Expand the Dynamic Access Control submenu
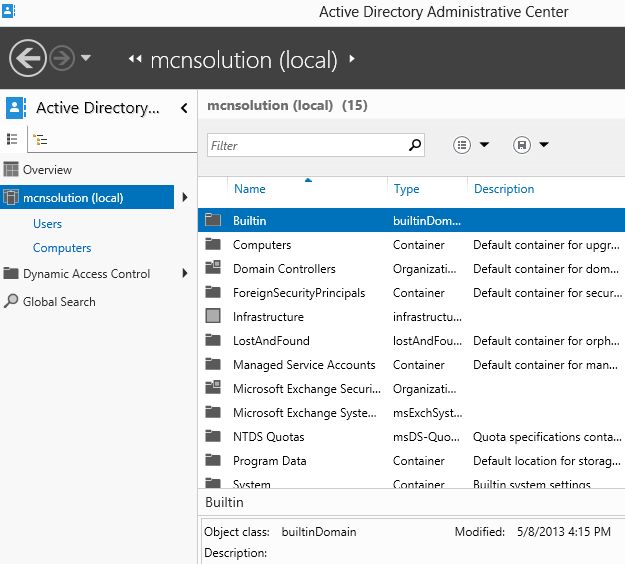This screenshot has width=625, height=564. coord(184,274)
